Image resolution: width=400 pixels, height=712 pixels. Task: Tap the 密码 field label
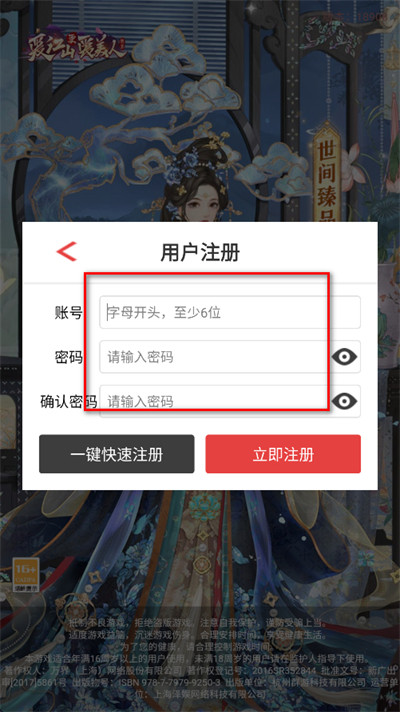[69, 357]
